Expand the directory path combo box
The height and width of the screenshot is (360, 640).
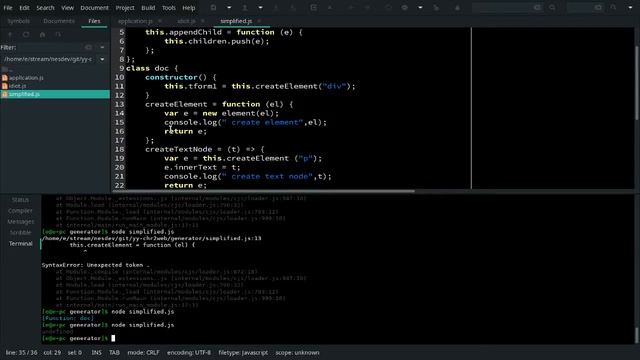pyautogui.click(x=102, y=59)
